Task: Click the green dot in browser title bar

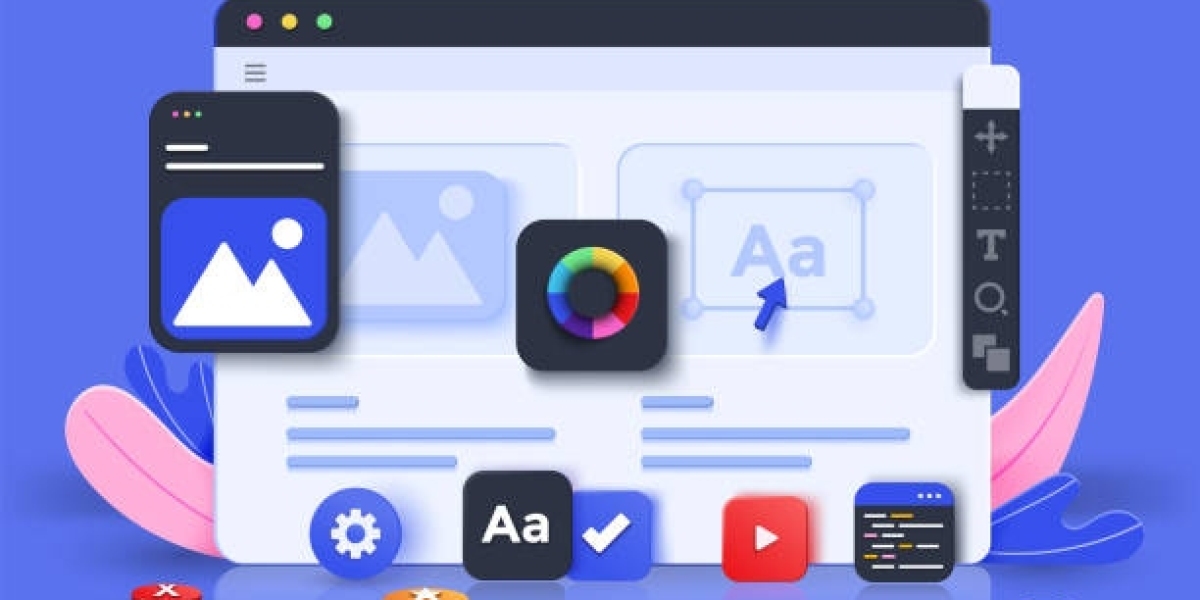Action: (324, 21)
